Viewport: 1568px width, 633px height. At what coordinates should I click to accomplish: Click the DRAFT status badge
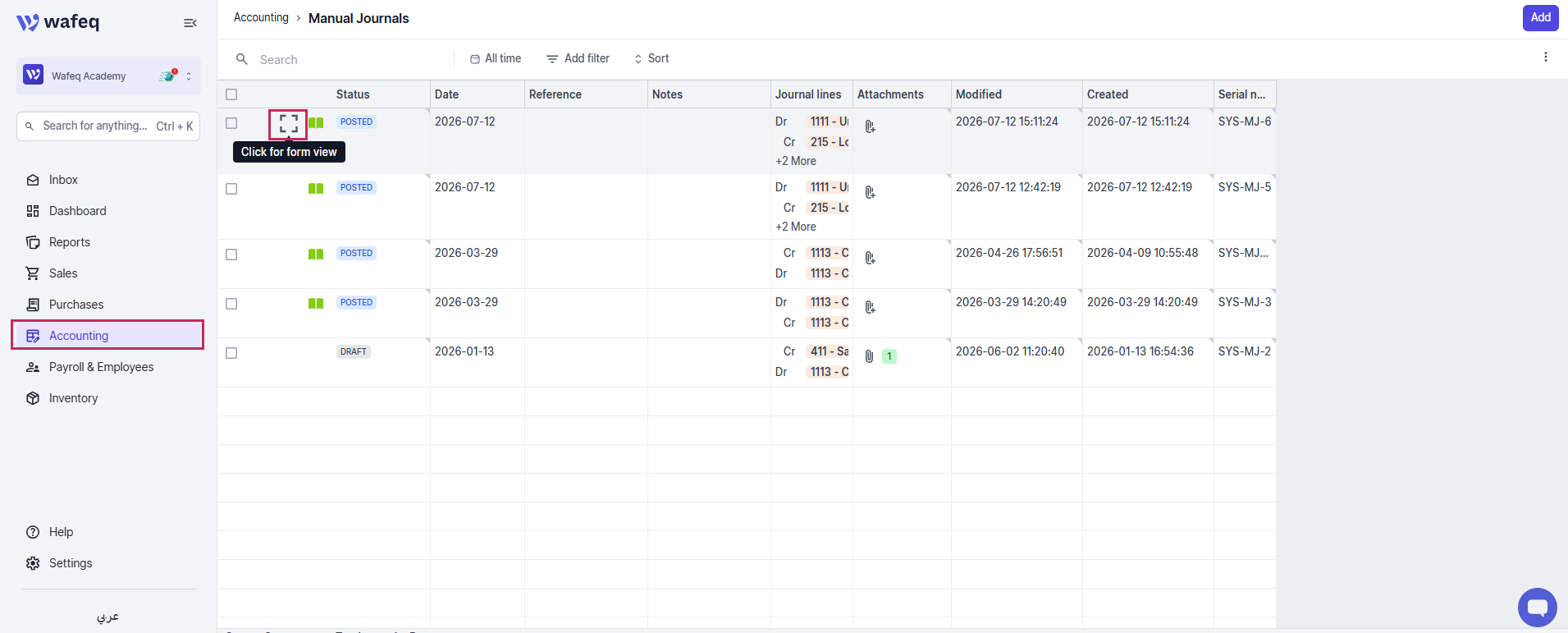click(354, 351)
